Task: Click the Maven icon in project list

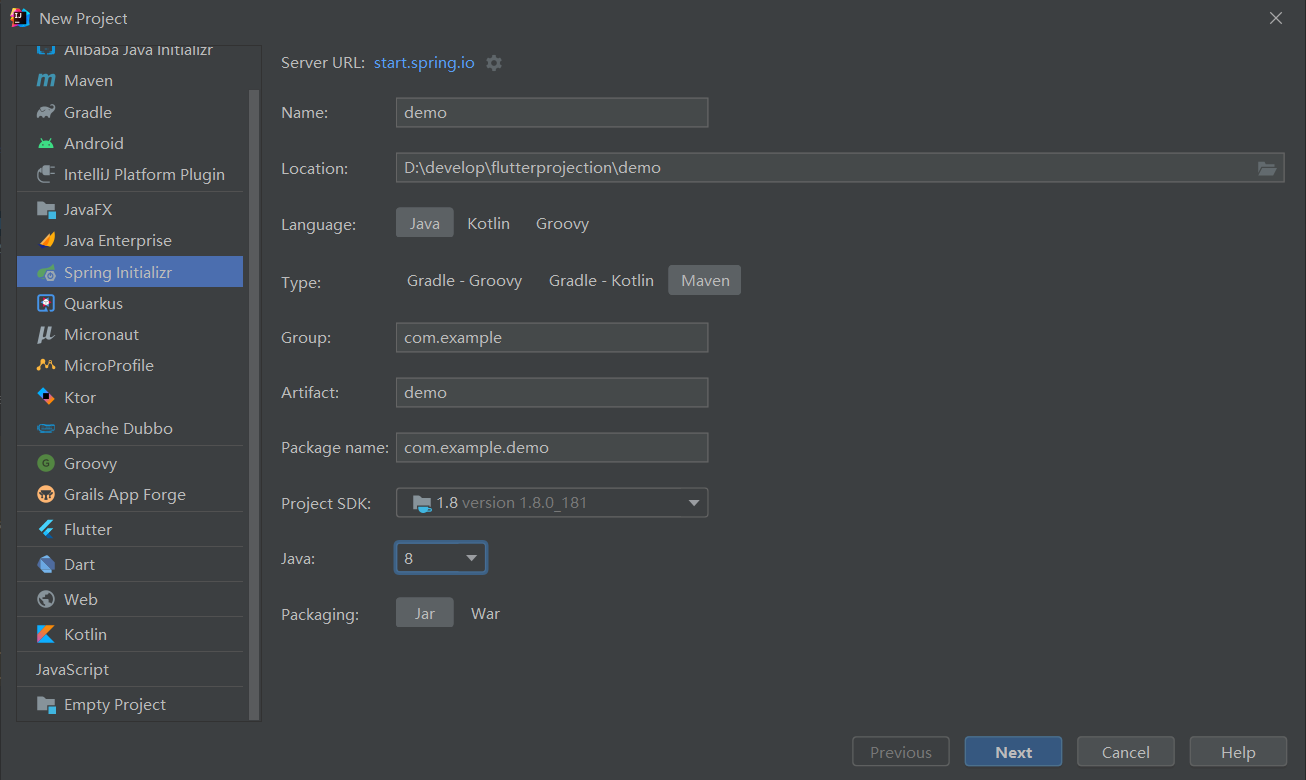Action: tap(46, 80)
